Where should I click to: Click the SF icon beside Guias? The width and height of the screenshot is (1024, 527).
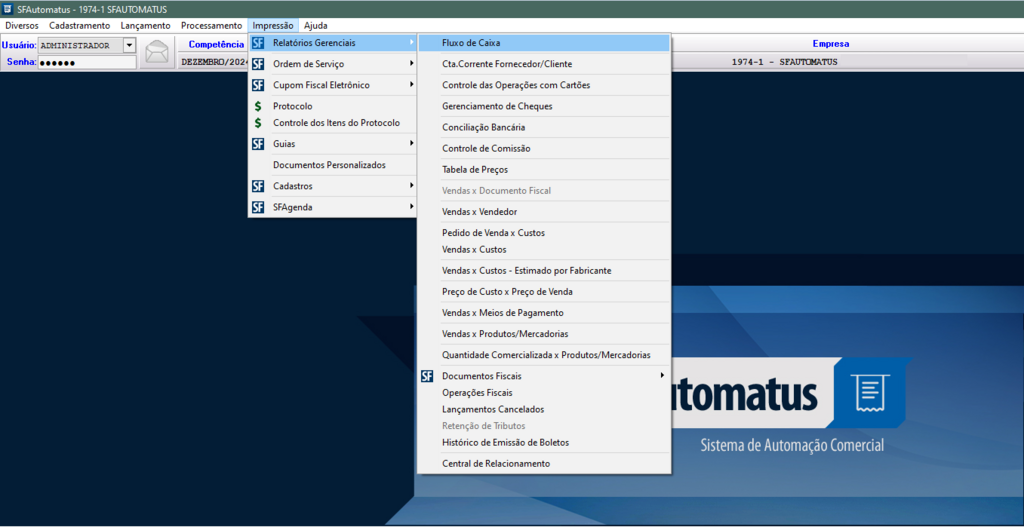[x=258, y=144]
